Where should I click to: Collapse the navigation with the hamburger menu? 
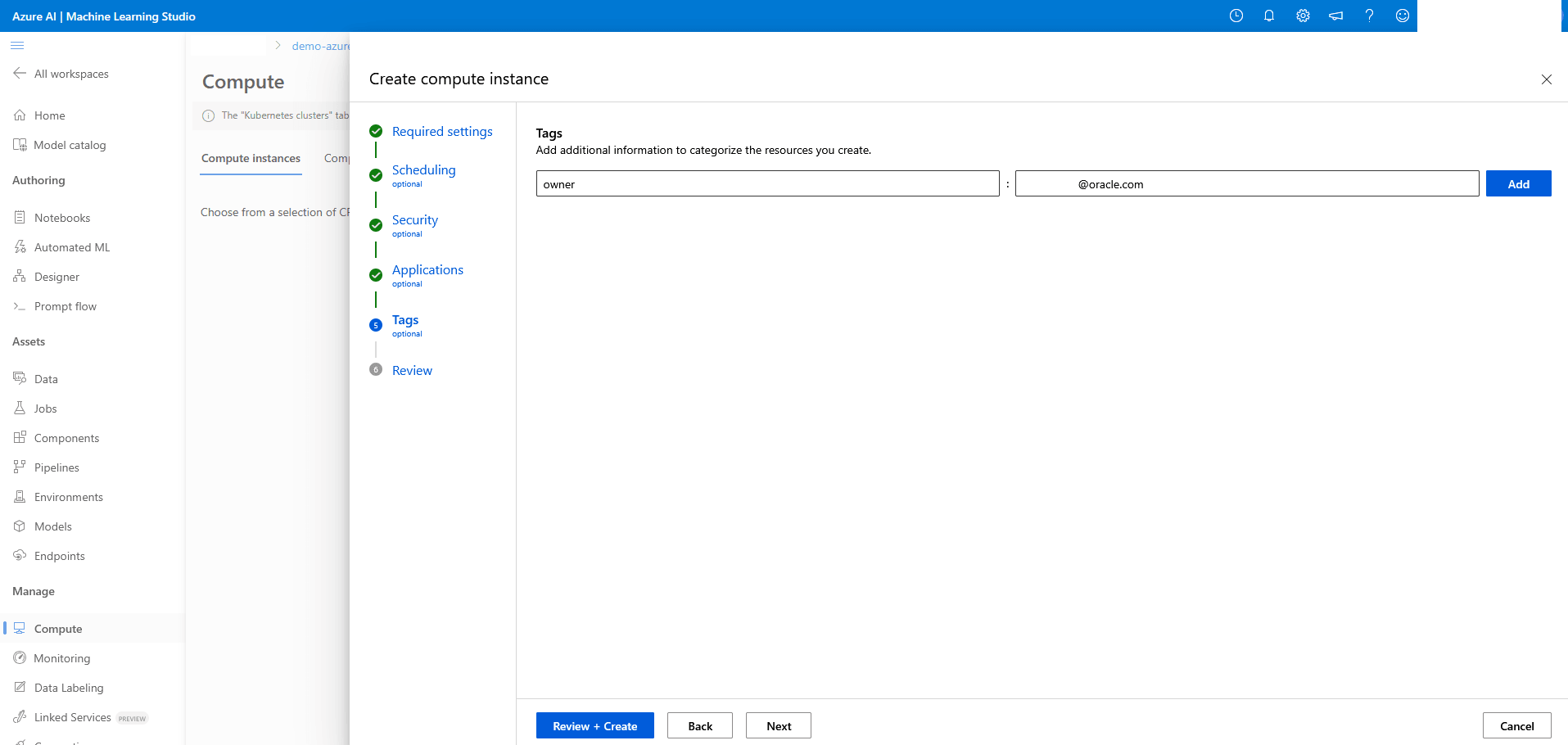[16, 46]
